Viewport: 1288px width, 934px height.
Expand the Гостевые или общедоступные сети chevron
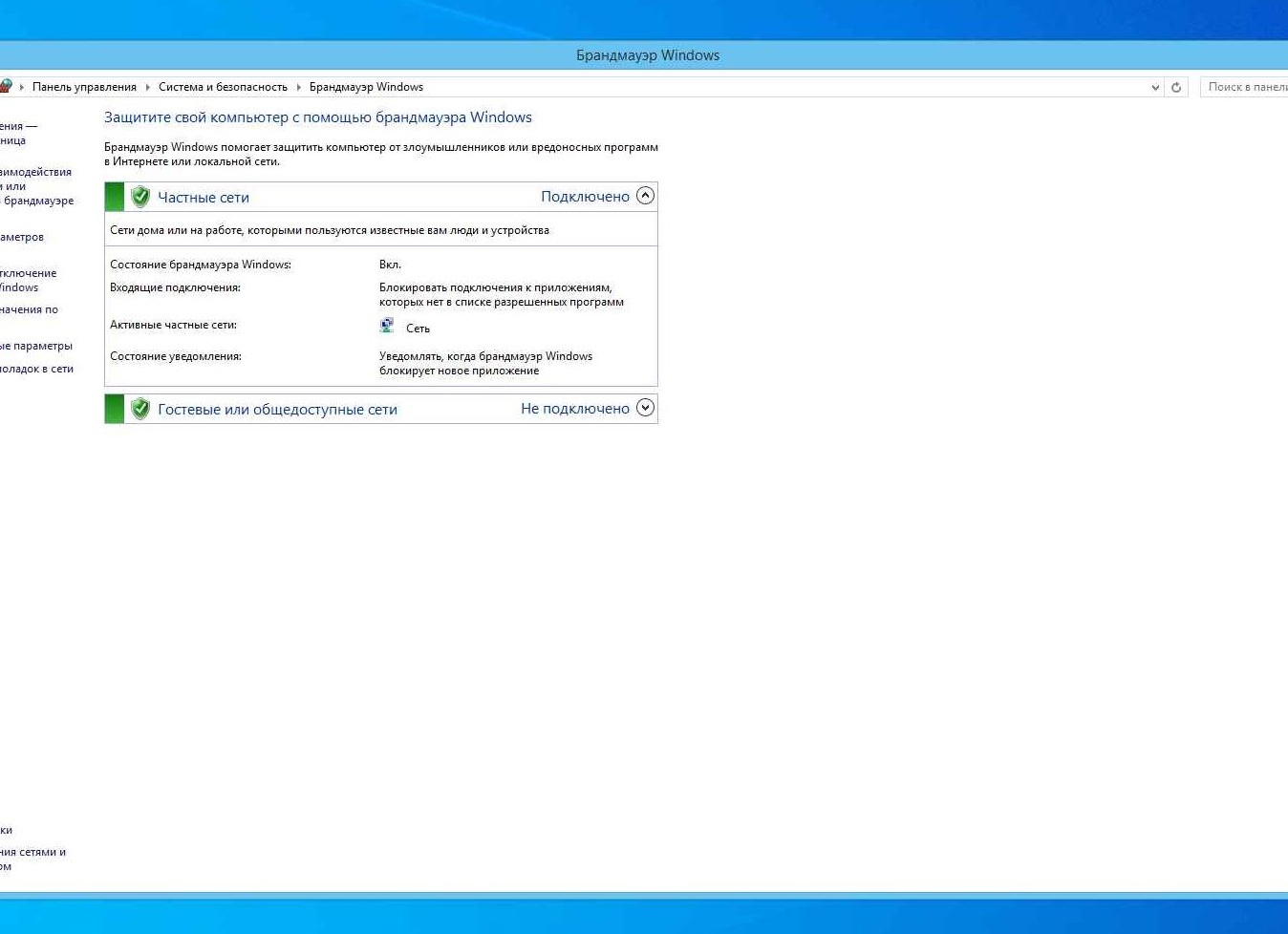coord(646,408)
